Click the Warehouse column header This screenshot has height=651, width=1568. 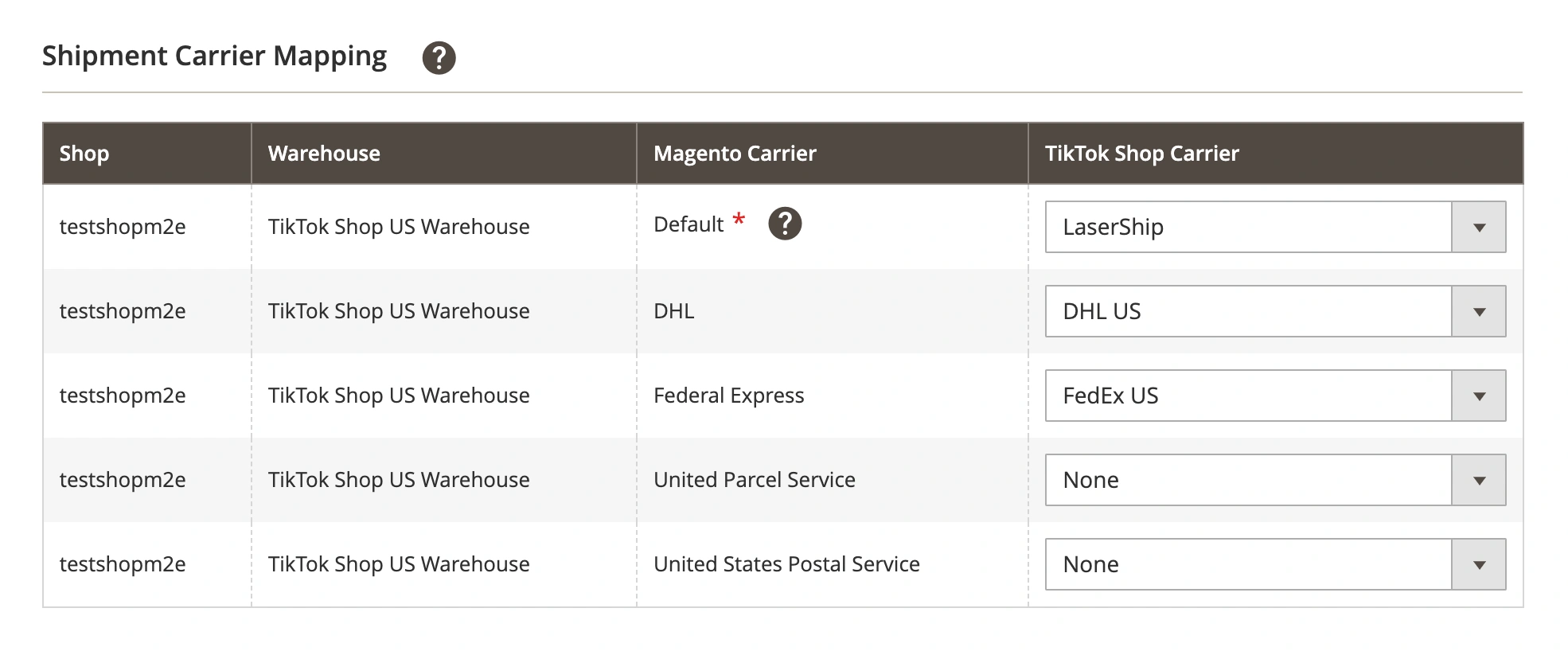(324, 154)
